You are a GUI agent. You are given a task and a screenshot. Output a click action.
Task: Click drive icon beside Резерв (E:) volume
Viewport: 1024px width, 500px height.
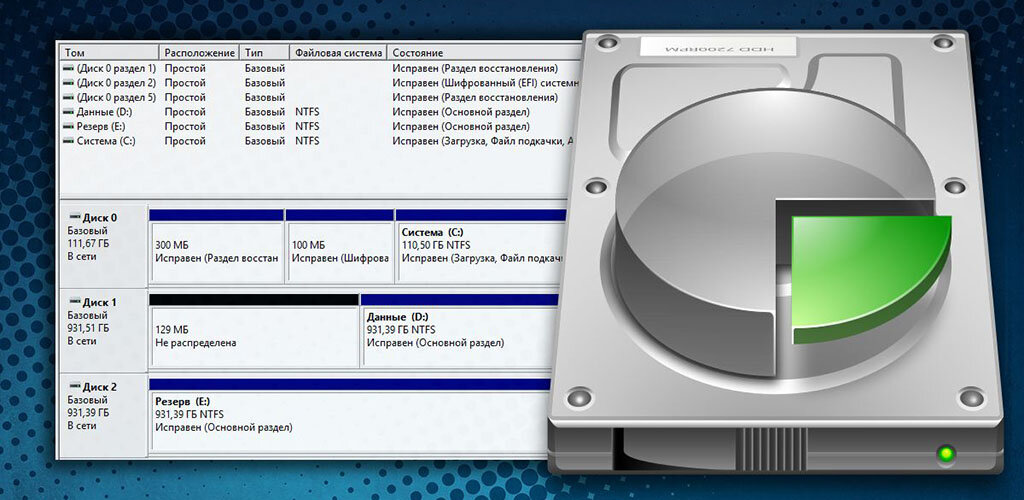tap(69, 126)
